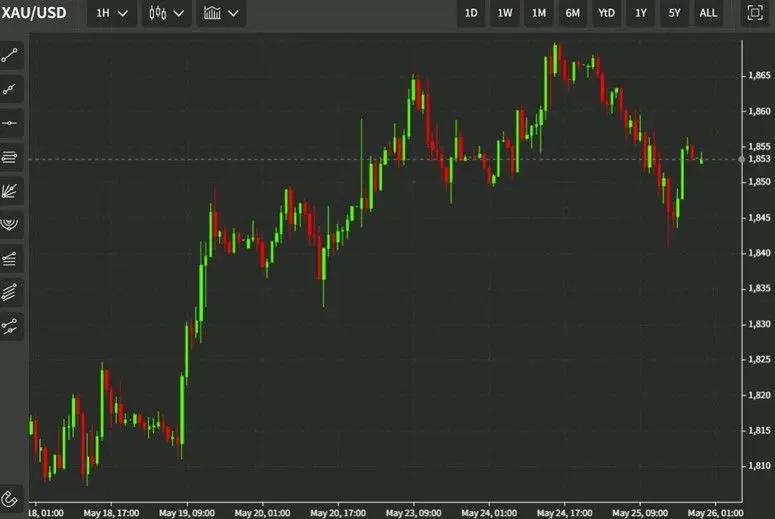
Task: Toggle the magnet snap mode icon
Action: tap(12, 497)
